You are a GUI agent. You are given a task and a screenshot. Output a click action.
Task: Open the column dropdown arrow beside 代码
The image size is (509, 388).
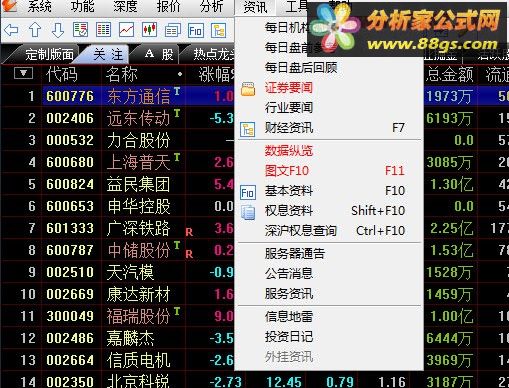23,73
